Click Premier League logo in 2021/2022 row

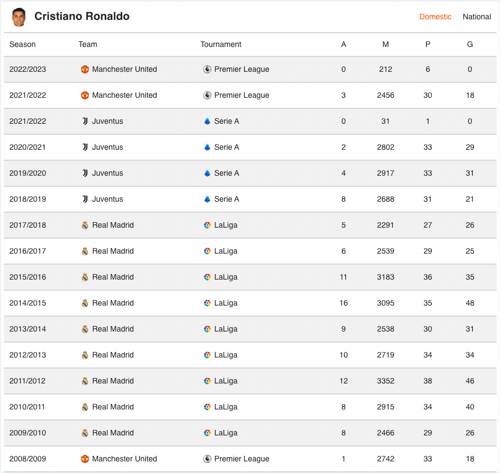(207, 95)
